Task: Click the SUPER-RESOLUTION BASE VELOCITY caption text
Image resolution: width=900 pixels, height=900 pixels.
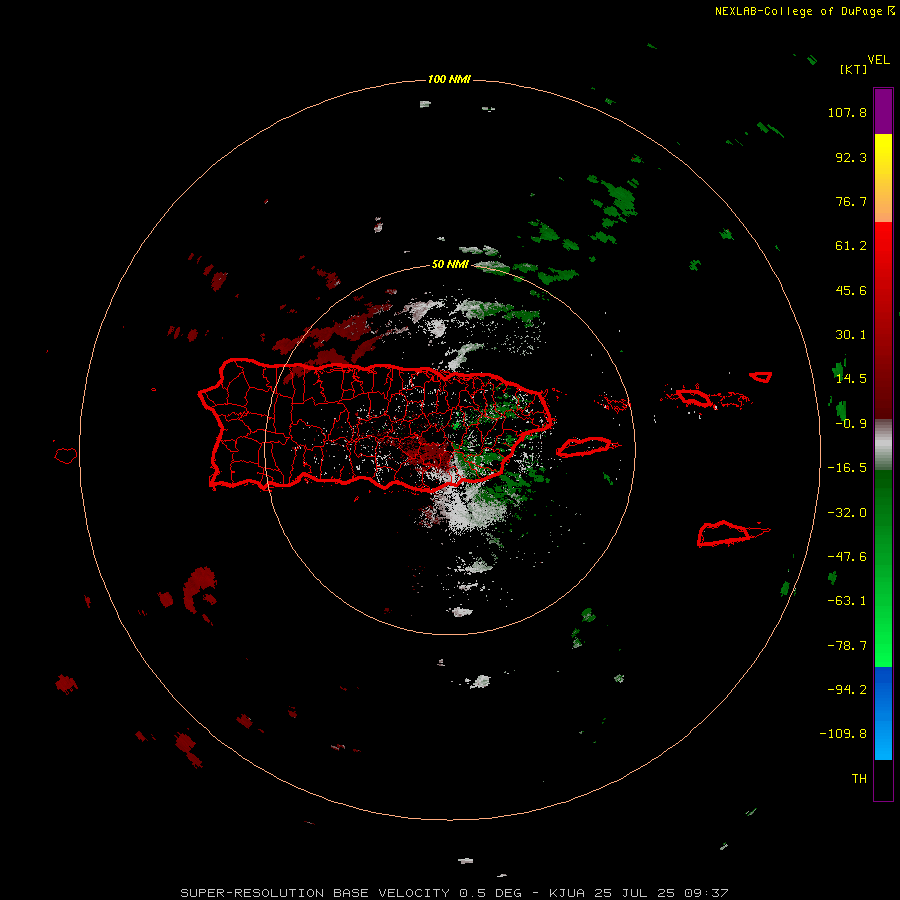Action: 315,893
